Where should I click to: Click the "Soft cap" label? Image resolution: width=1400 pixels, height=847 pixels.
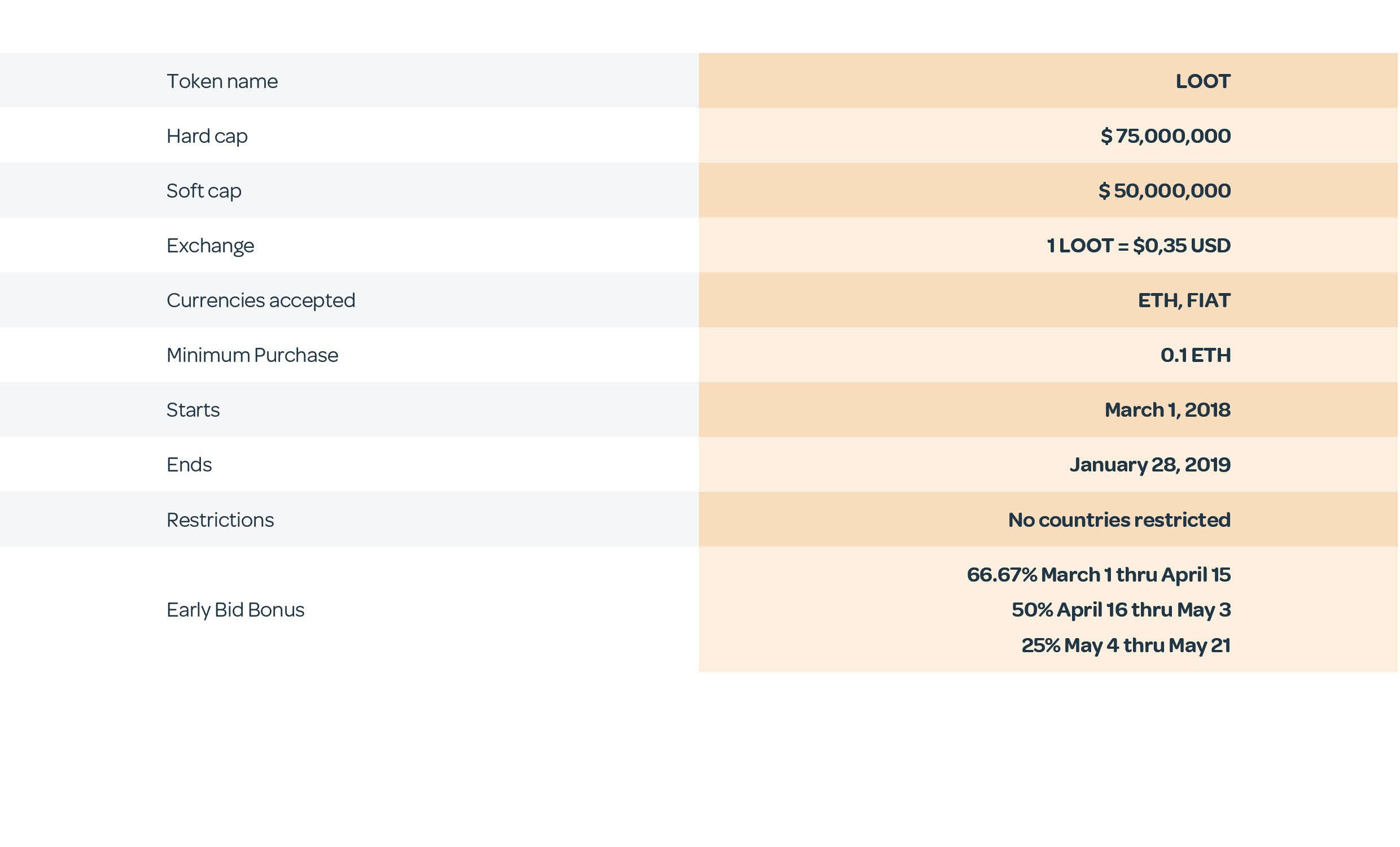(203, 190)
